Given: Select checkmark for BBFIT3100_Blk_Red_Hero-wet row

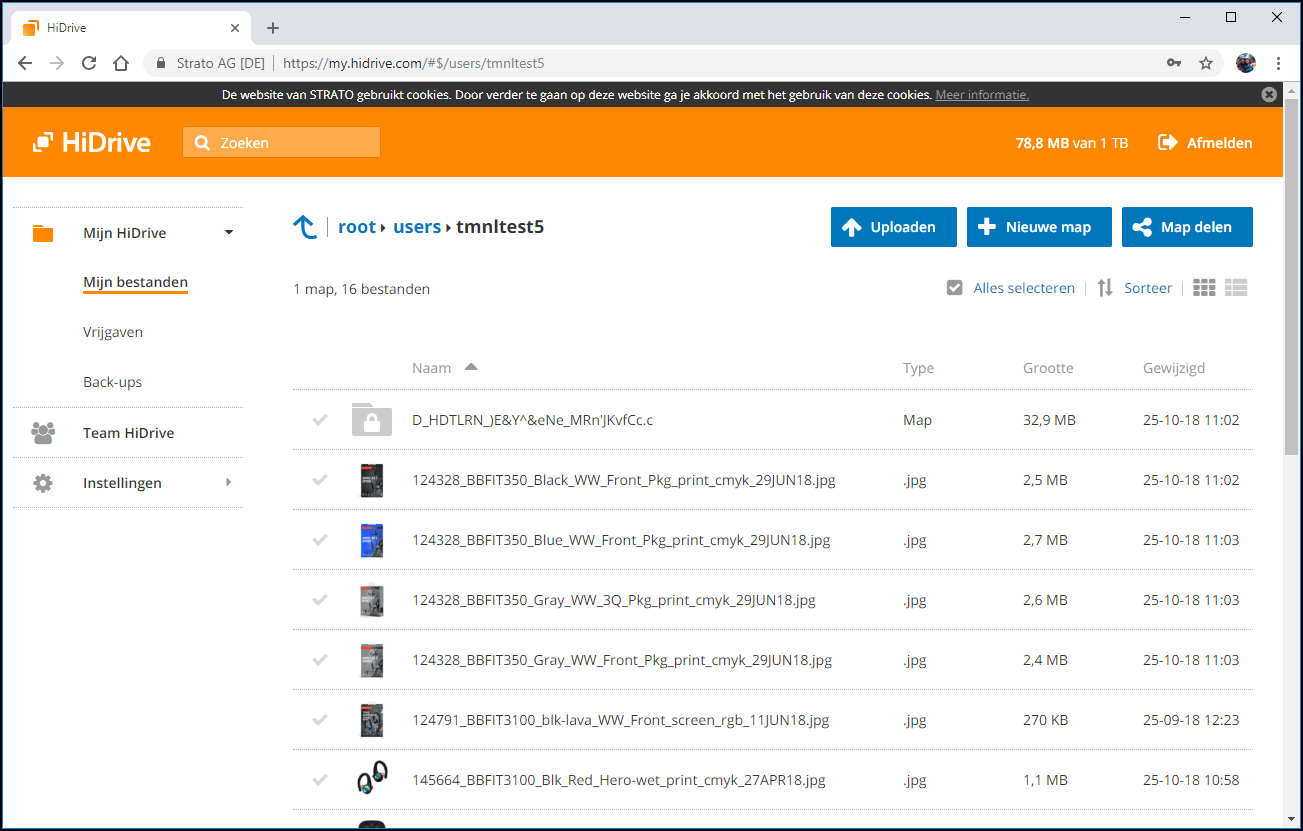Looking at the screenshot, I should [320, 780].
